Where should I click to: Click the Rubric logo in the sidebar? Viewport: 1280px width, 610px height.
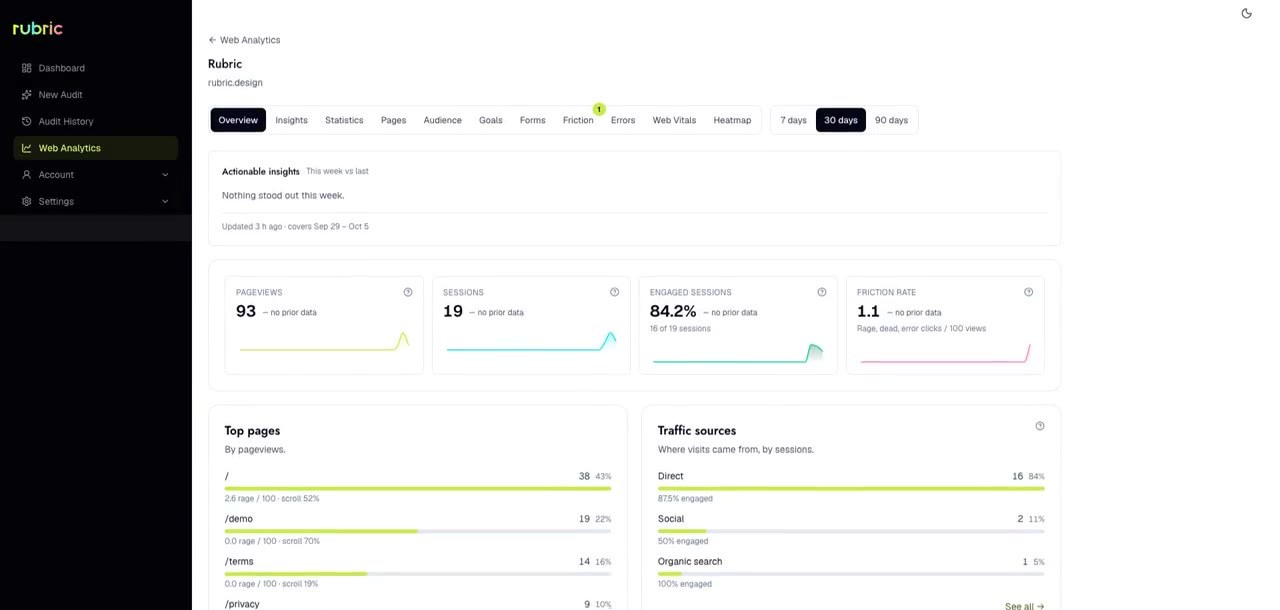(x=37, y=28)
